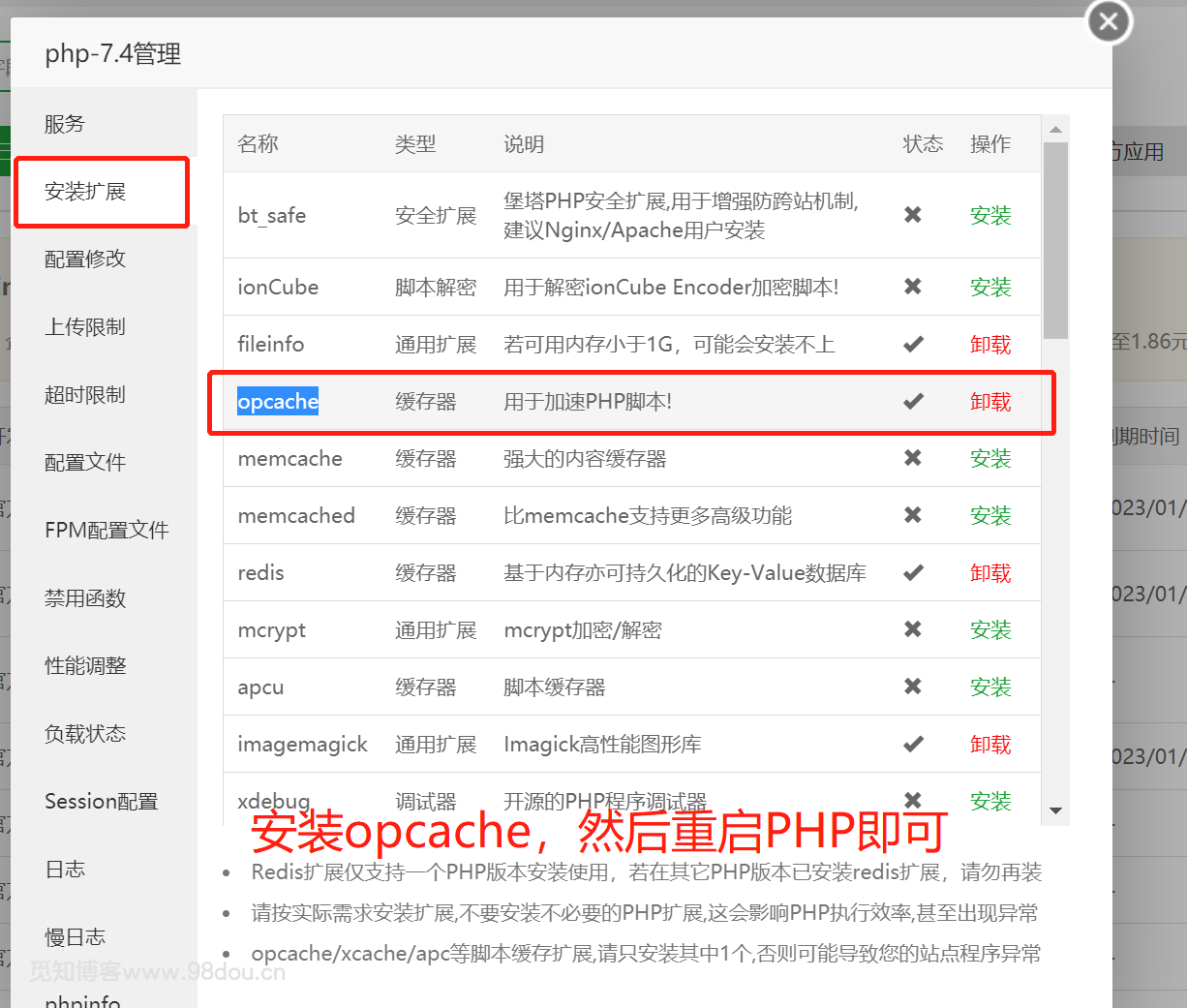Install the ionCube extension

(990, 287)
